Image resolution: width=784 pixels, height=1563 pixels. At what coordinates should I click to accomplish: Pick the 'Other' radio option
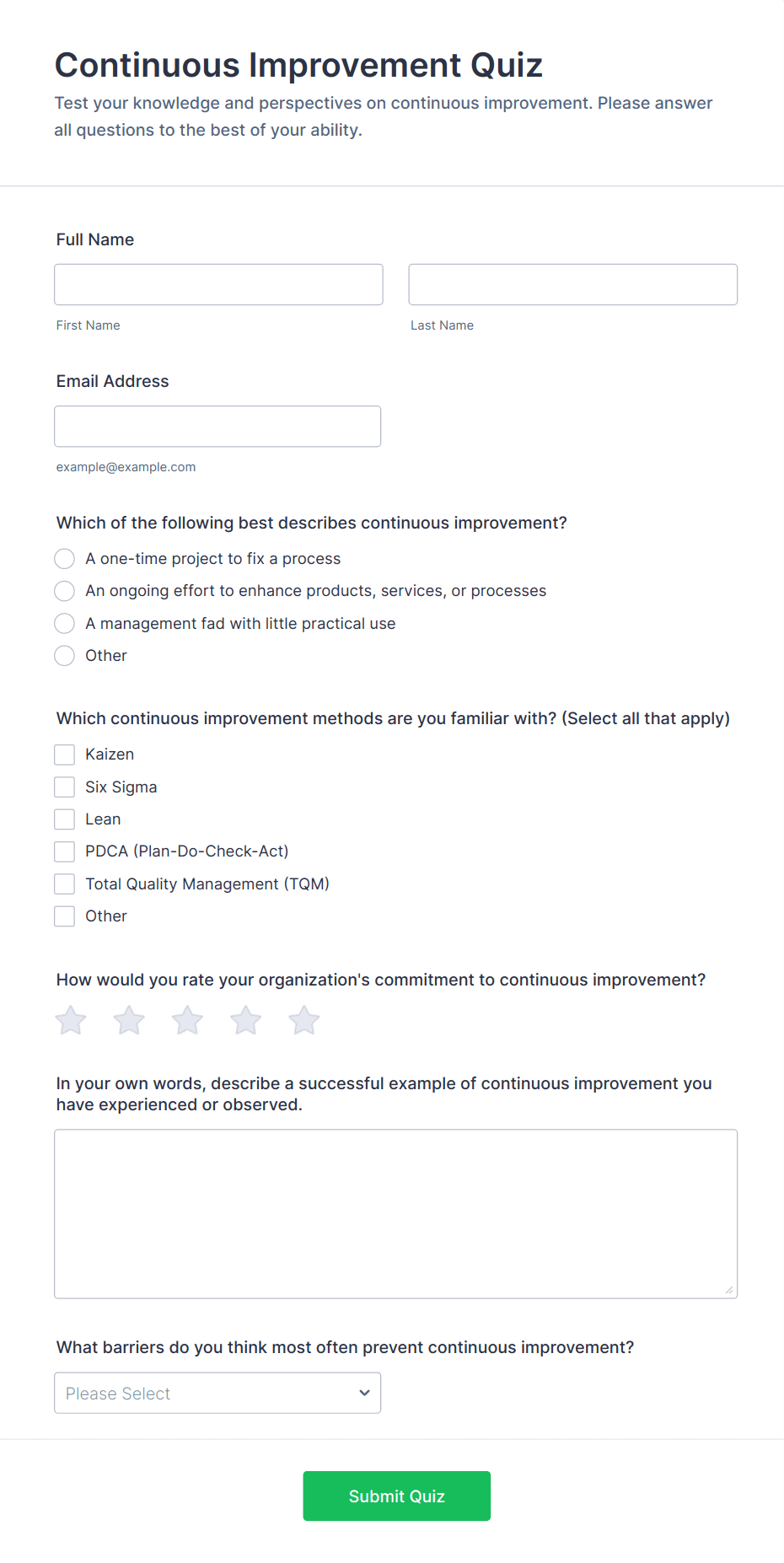pyautogui.click(x=64, y=655)
